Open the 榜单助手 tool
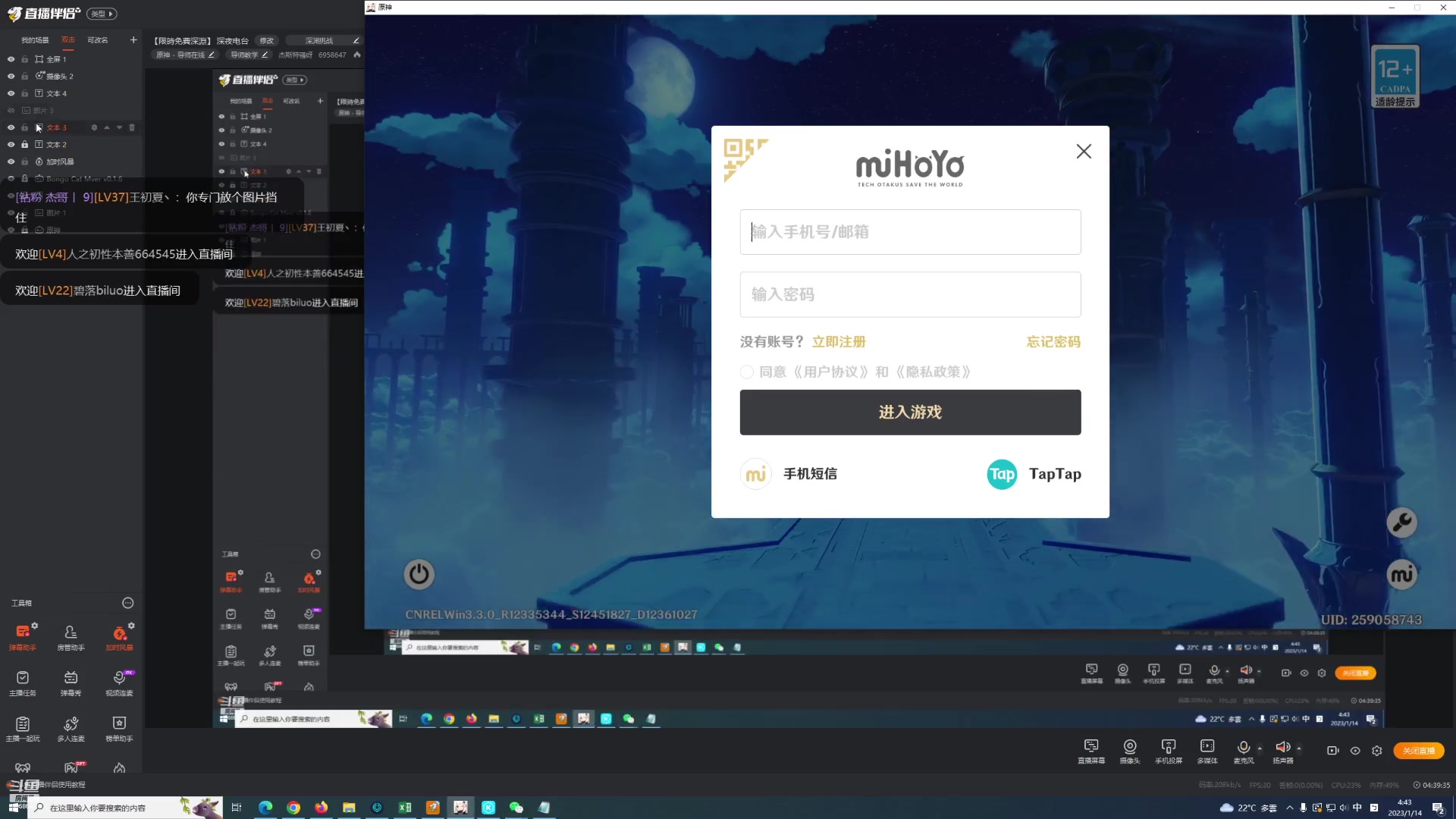This screenshot has width=1456, height=819. 119,729
